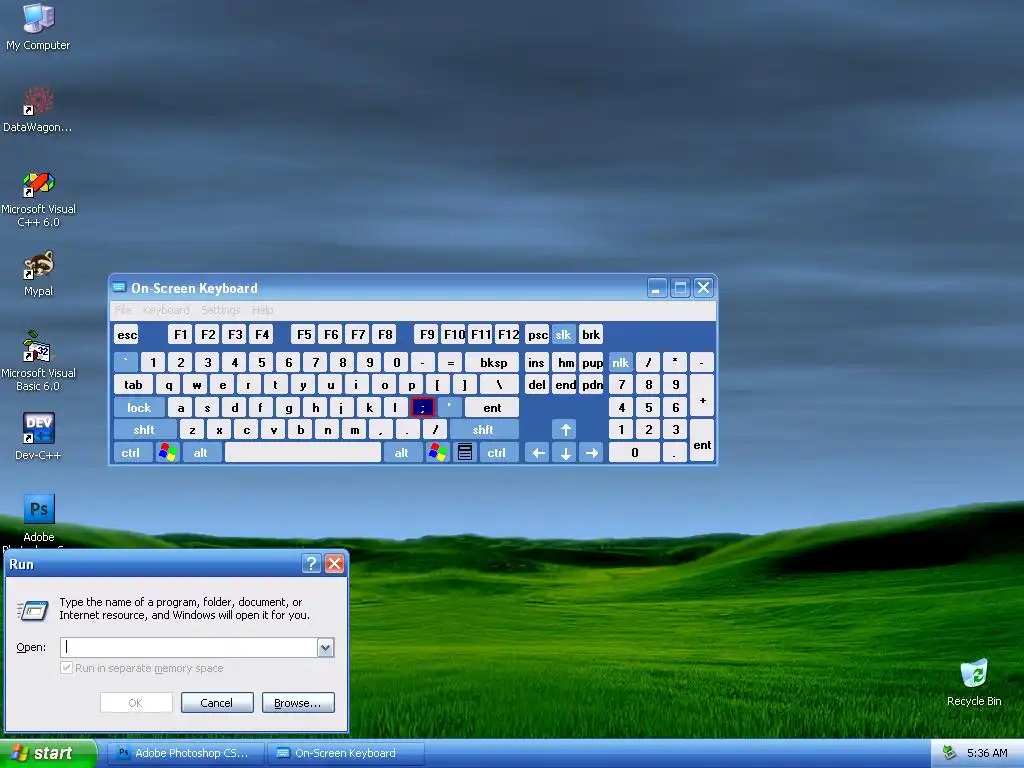Select the Dev-C++ desktop shortcut

[x=38, y=436]
